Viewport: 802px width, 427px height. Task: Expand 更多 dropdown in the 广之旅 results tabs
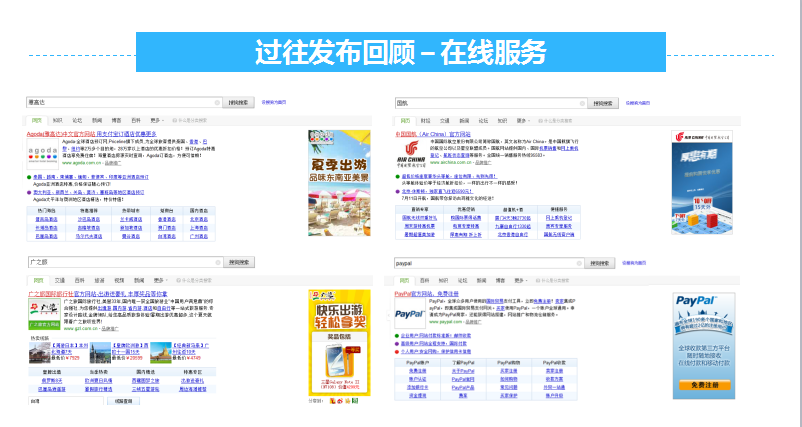pos(160,281)
